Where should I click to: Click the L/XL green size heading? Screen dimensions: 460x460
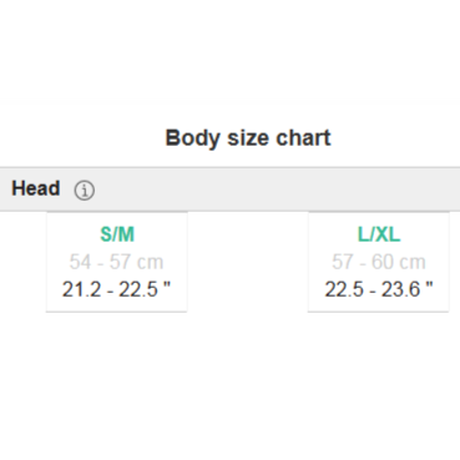379,234
